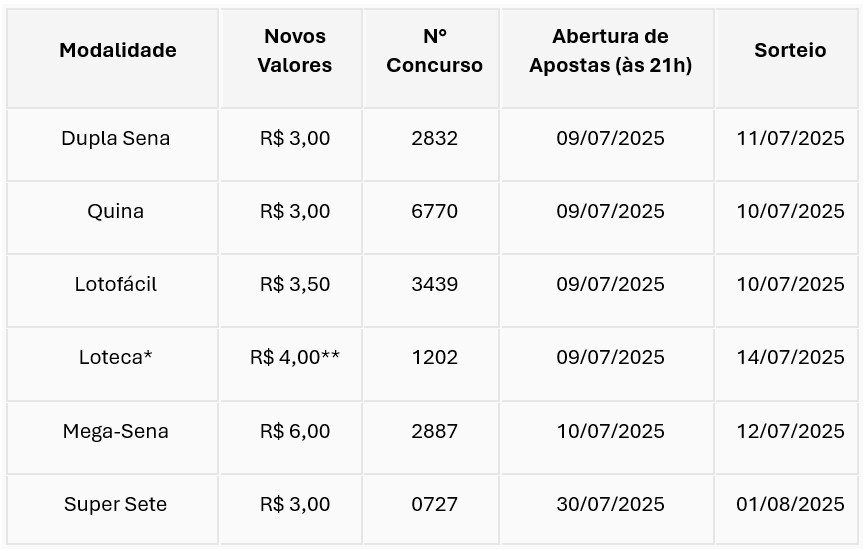
Task: Click concurso number 2832
Action: 435,138
